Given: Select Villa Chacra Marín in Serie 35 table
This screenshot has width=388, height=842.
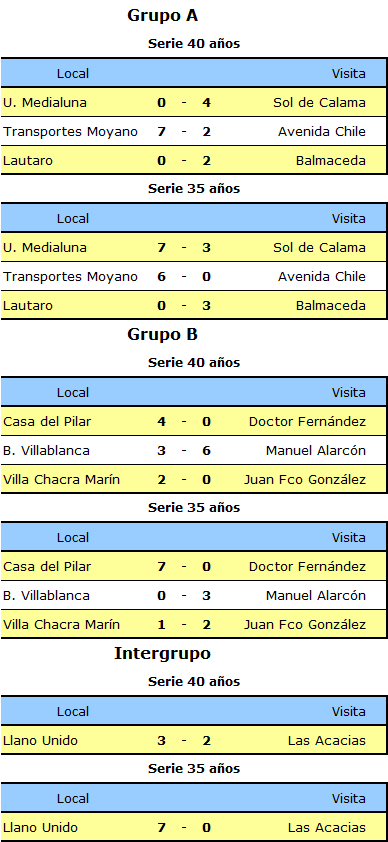Looking at the screenshot, I should tap(62, 625).
